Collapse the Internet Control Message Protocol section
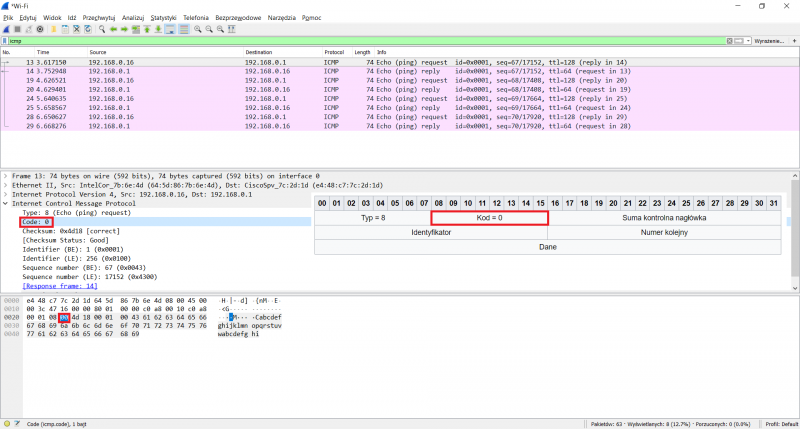Image resolution: width=800 pixels, height=429 pixels. point(5,203)
